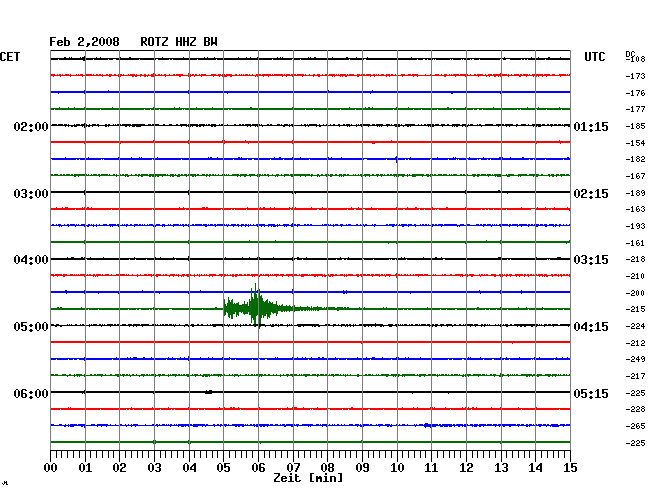The image size is (650, 494).
Task: Select the CET time label "02:00"
Action: click(31, 127)
